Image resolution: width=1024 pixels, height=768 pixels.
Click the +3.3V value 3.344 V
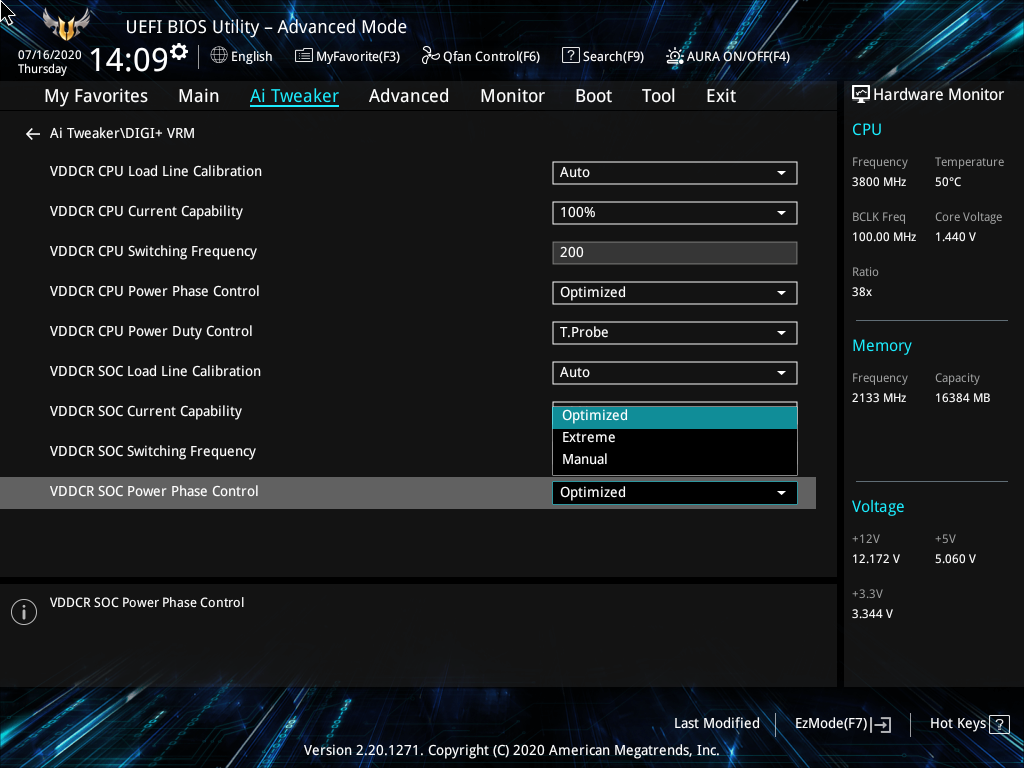pyautogui.click(x=872, y=614)
